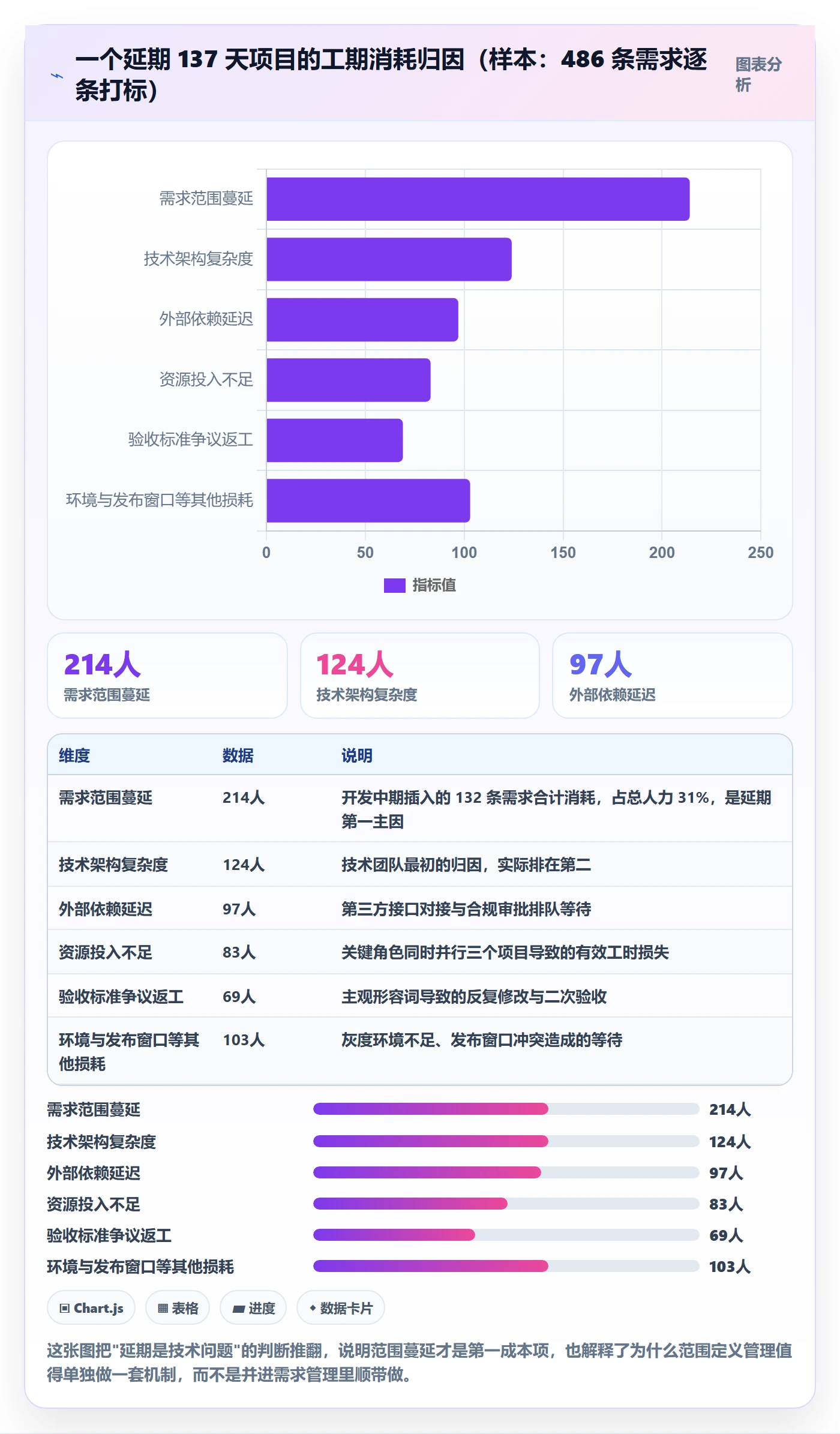Screen dimensions: 840x1434
Task: Click description 技术团队最初的归因，实际排在第二
Action: point(466,865)
